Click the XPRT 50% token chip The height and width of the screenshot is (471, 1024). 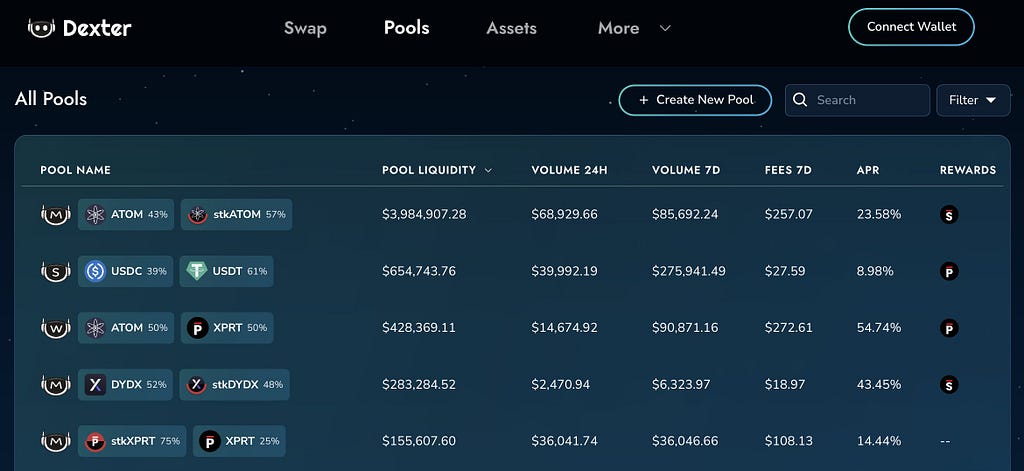coord(227,328)
